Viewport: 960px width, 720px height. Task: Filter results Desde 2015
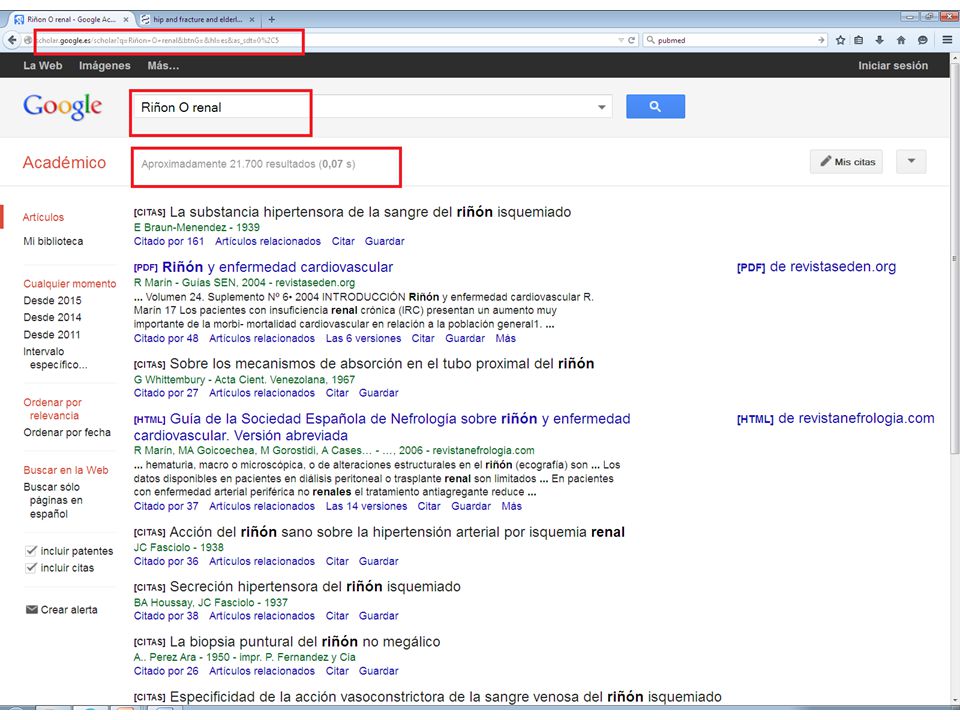pyautogui.click(x=52, y=301)
